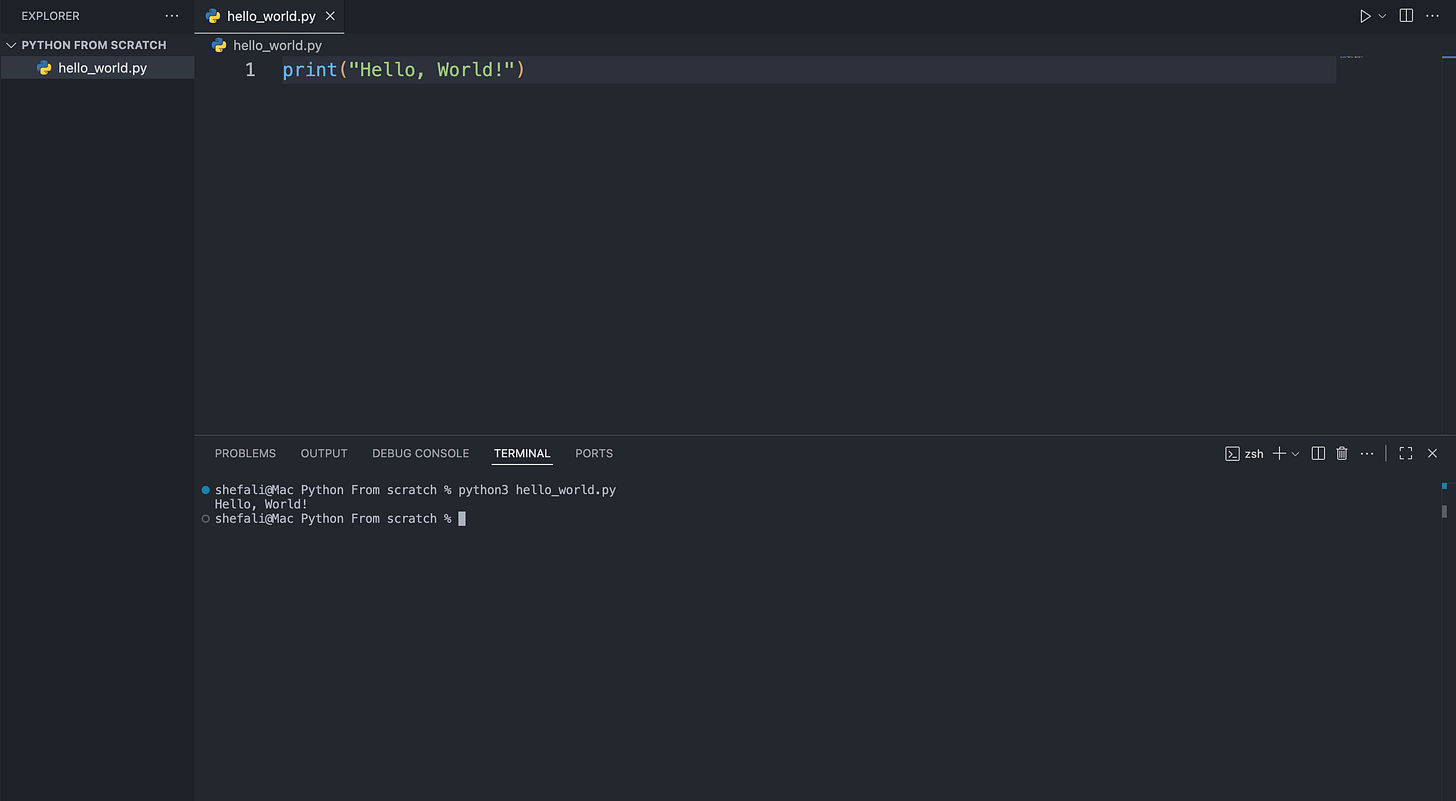Split the editor to the right
1456x801 pixels.
point(1406,16)
